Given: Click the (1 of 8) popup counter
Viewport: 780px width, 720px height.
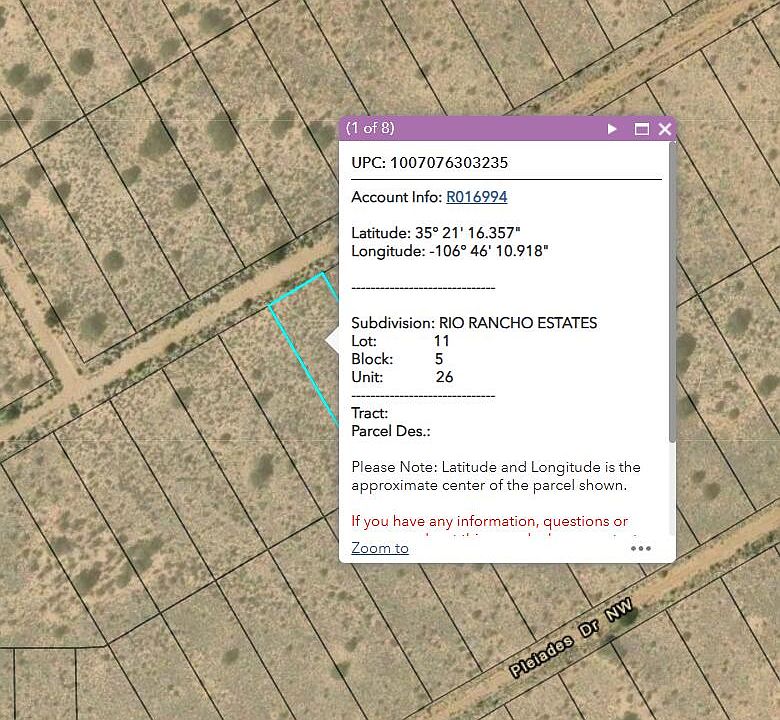Looking at the screenshot, I should [370, 128].
